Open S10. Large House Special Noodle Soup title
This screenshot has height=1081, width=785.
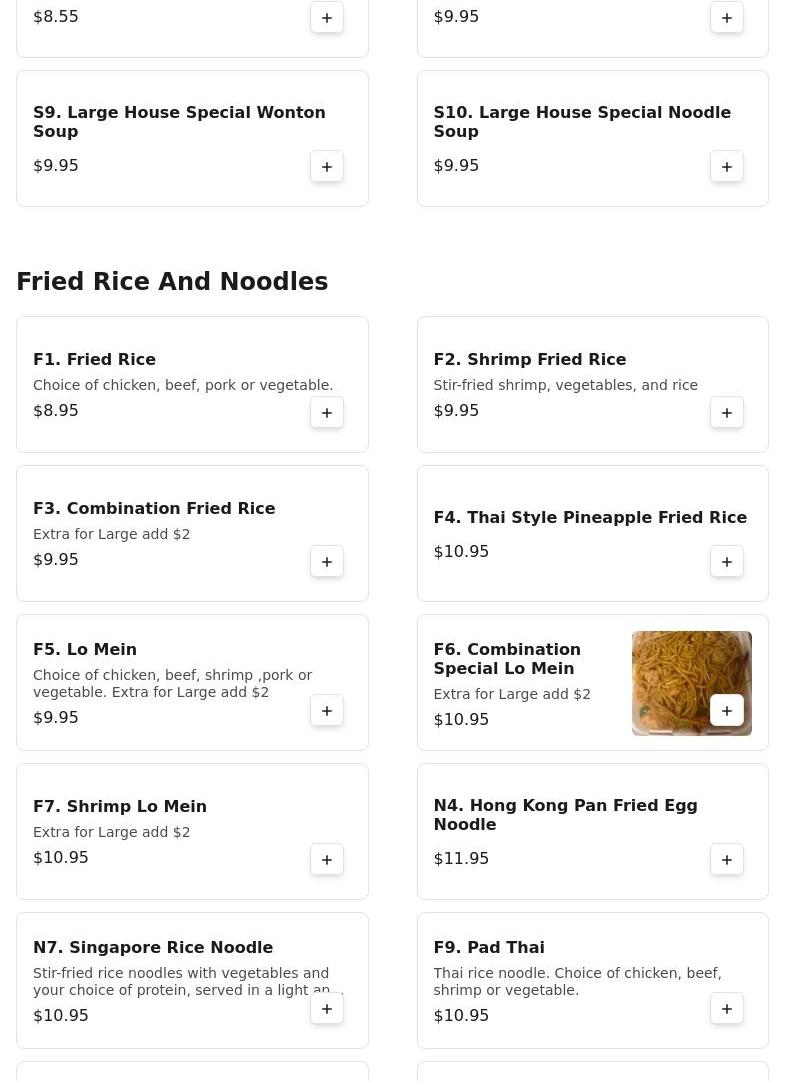pyautogui.click(x=582, y=122)
